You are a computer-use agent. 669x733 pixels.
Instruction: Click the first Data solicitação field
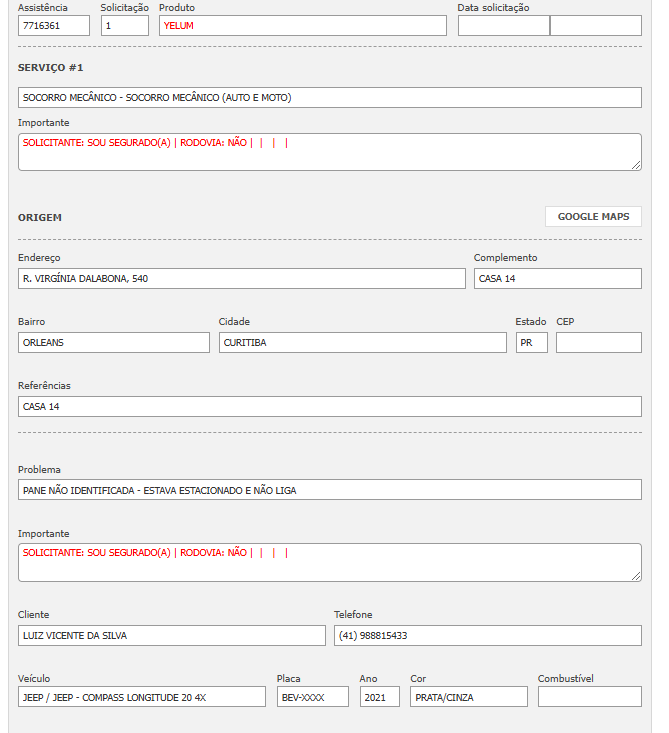tap(503, 26)
